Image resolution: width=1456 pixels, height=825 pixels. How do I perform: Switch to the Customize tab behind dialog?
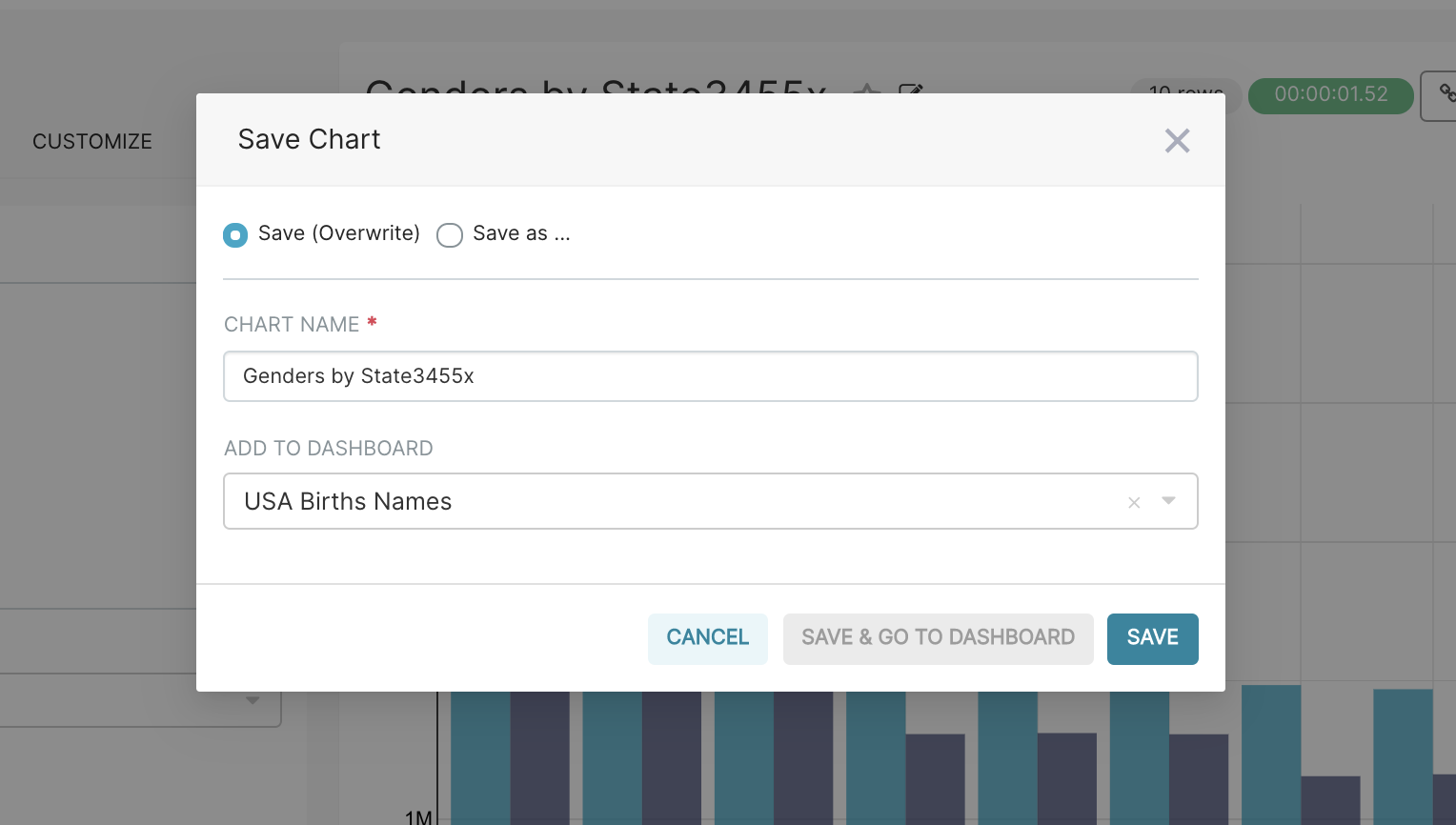[92, 141]
